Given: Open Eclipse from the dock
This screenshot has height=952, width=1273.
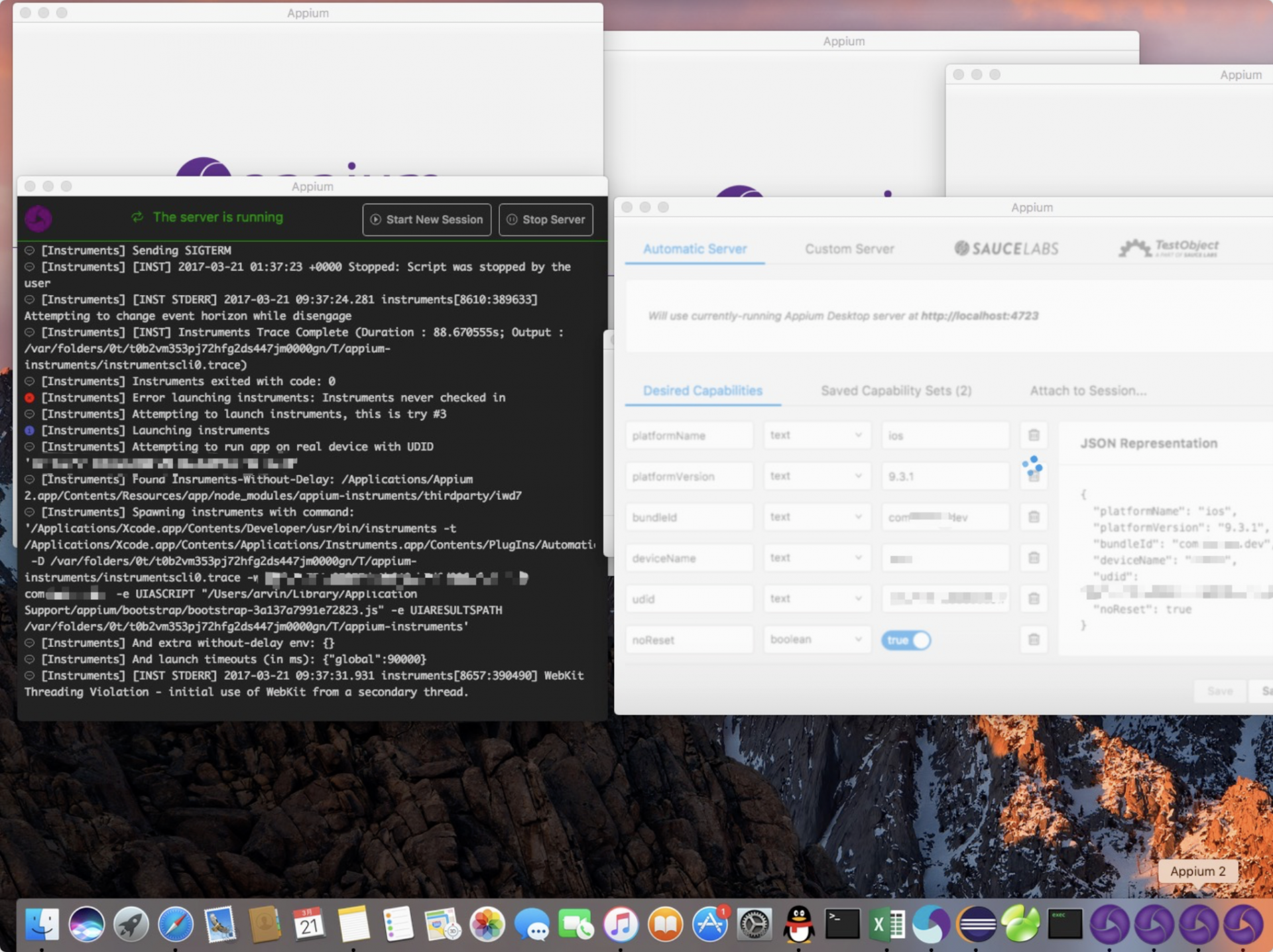Looking at the screenshot, I should [977, 923].
